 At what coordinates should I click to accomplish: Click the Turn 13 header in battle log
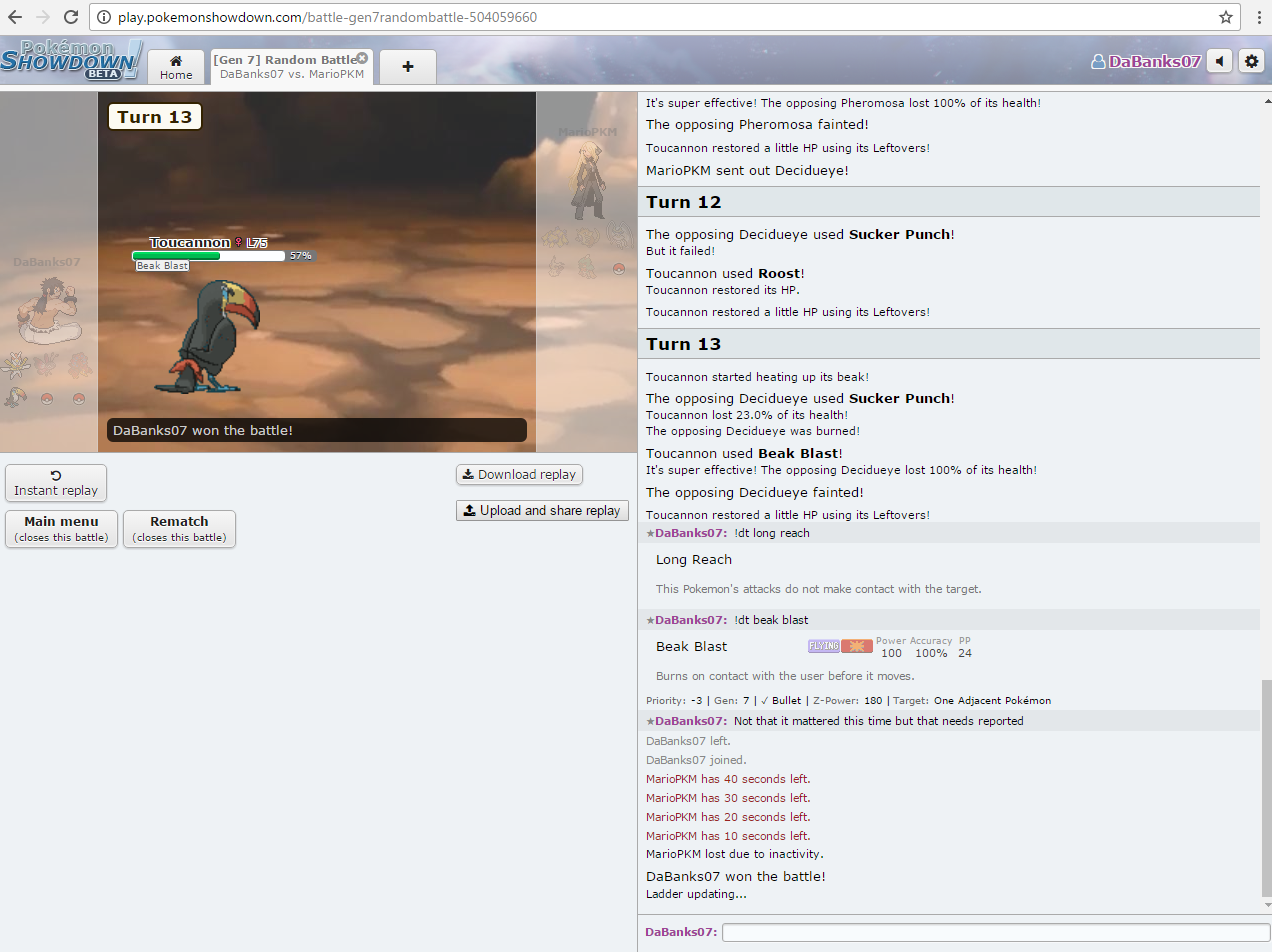pyautogui.click(x=948, y=344)
